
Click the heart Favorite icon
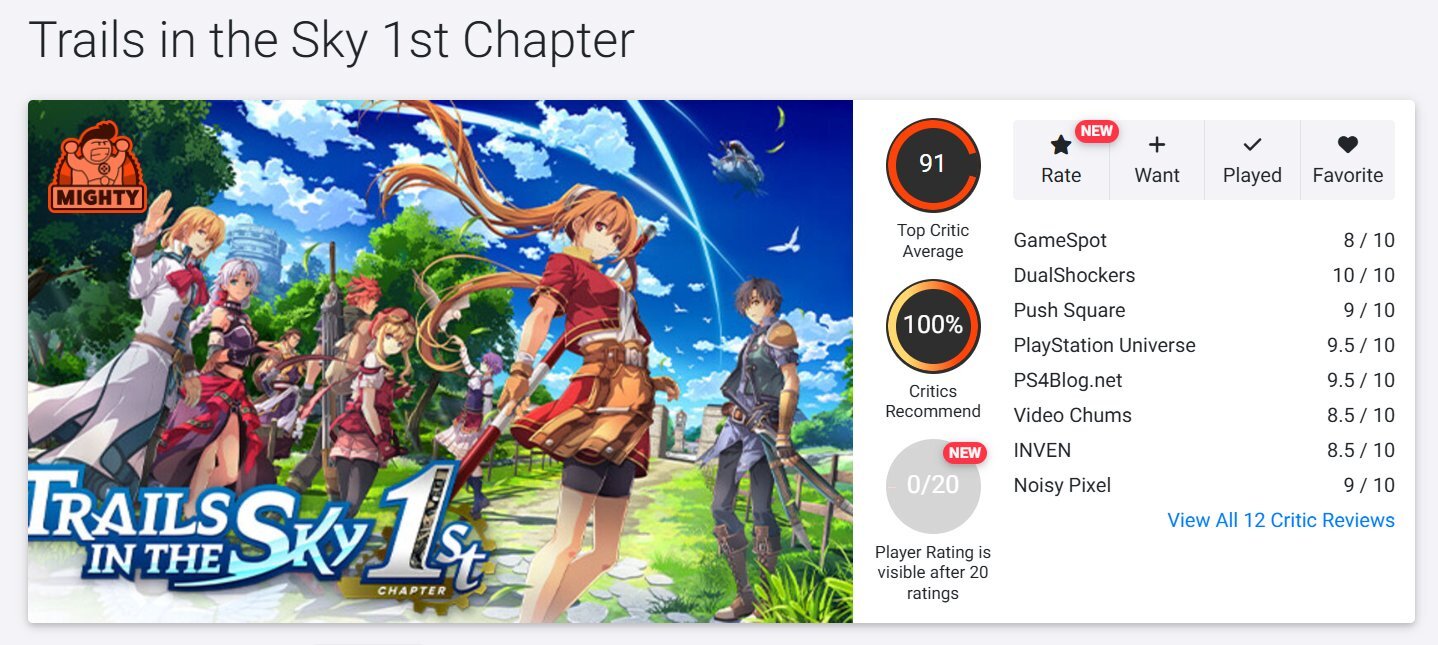[x=1348, y=146]
